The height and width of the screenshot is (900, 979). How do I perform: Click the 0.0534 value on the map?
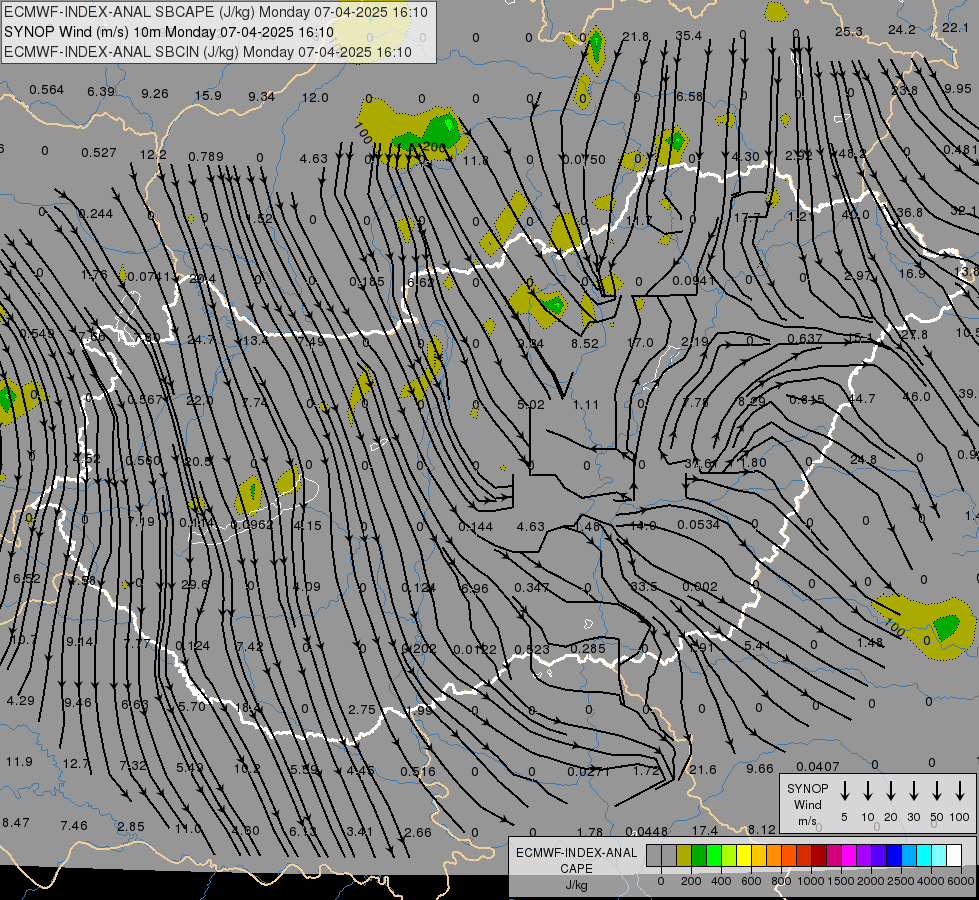[x=698, y=525]
